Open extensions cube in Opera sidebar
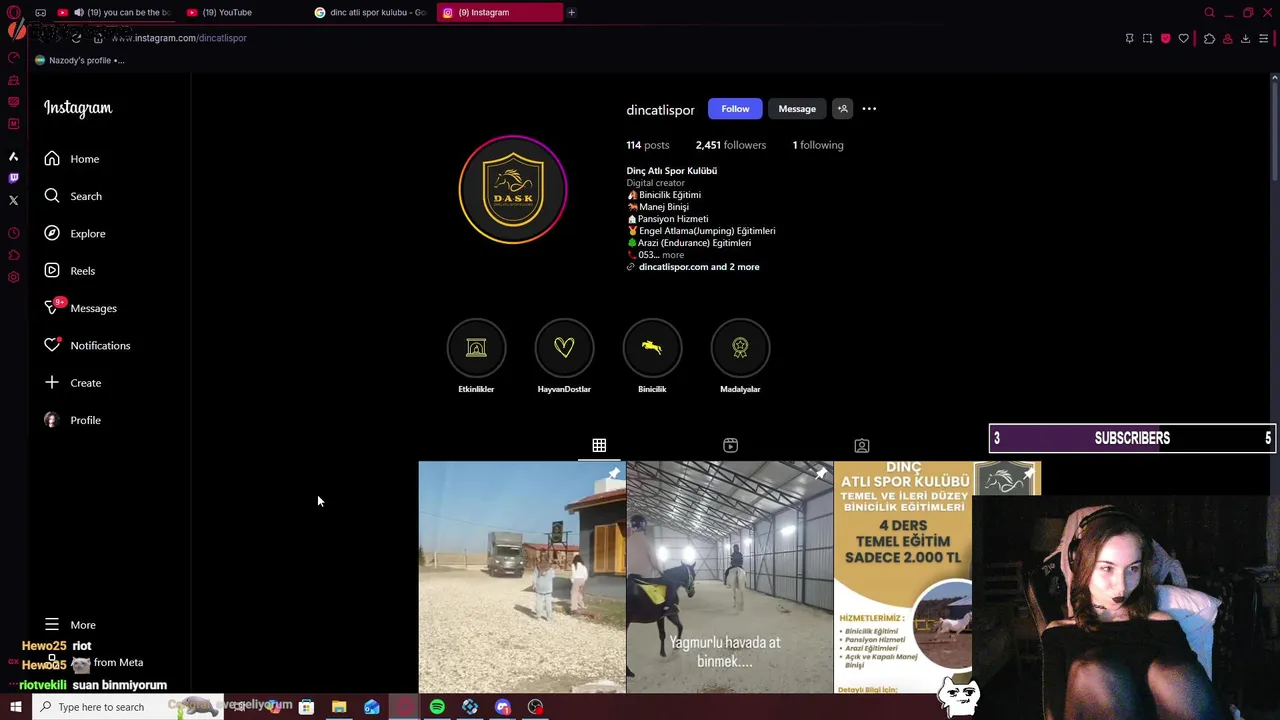 click(14, 255)
